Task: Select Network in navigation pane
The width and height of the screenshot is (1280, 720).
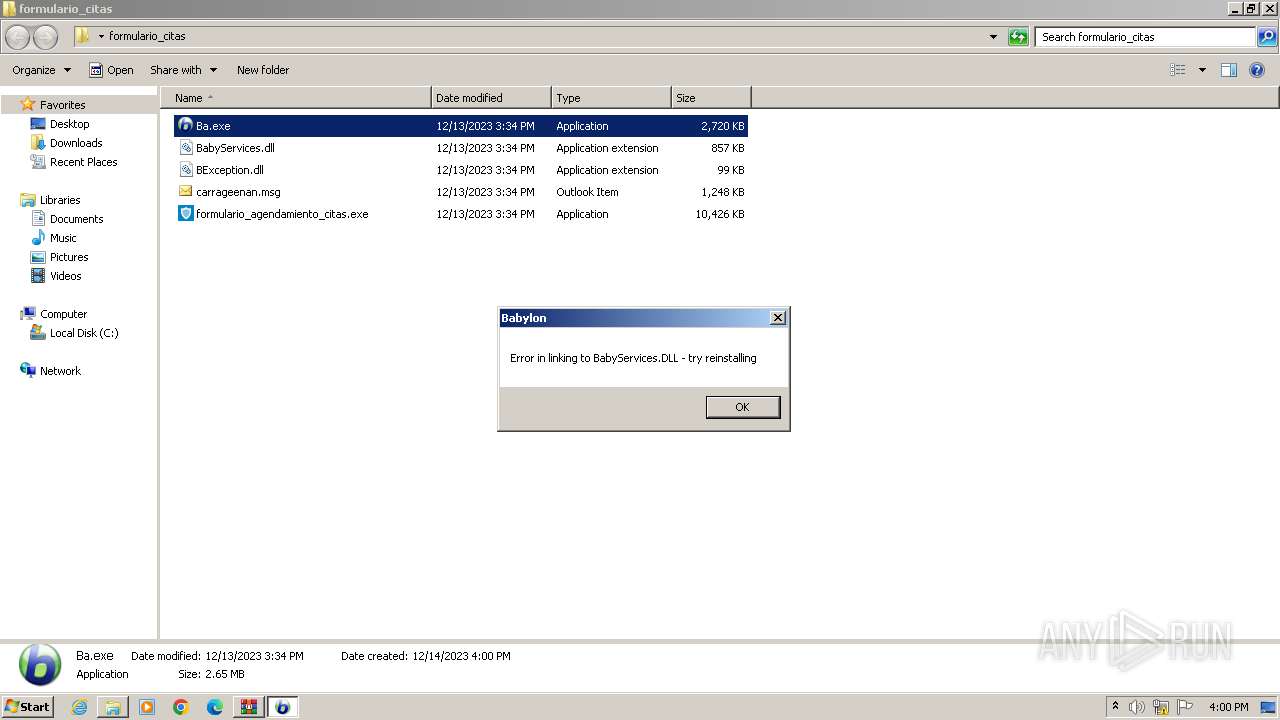Action: click(x=60, y=371)
